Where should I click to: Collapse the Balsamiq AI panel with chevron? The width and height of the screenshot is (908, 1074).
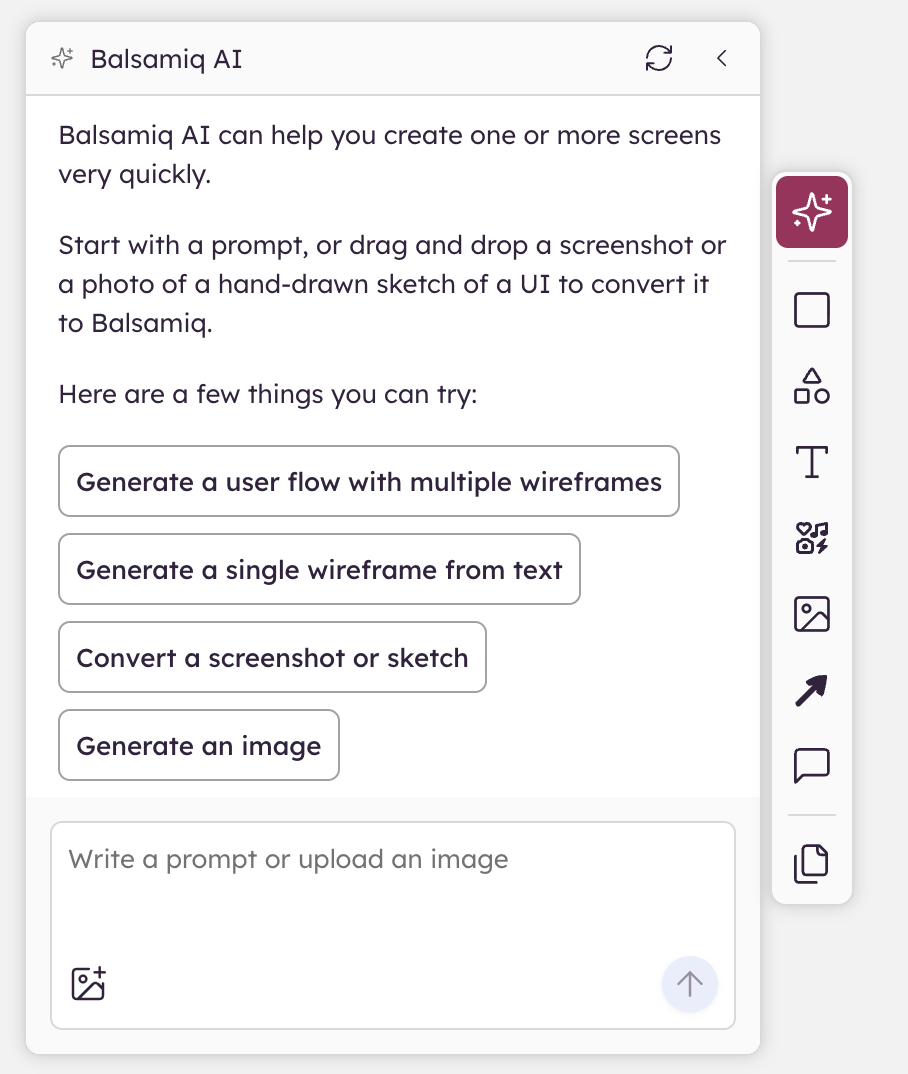click(722, 58)
